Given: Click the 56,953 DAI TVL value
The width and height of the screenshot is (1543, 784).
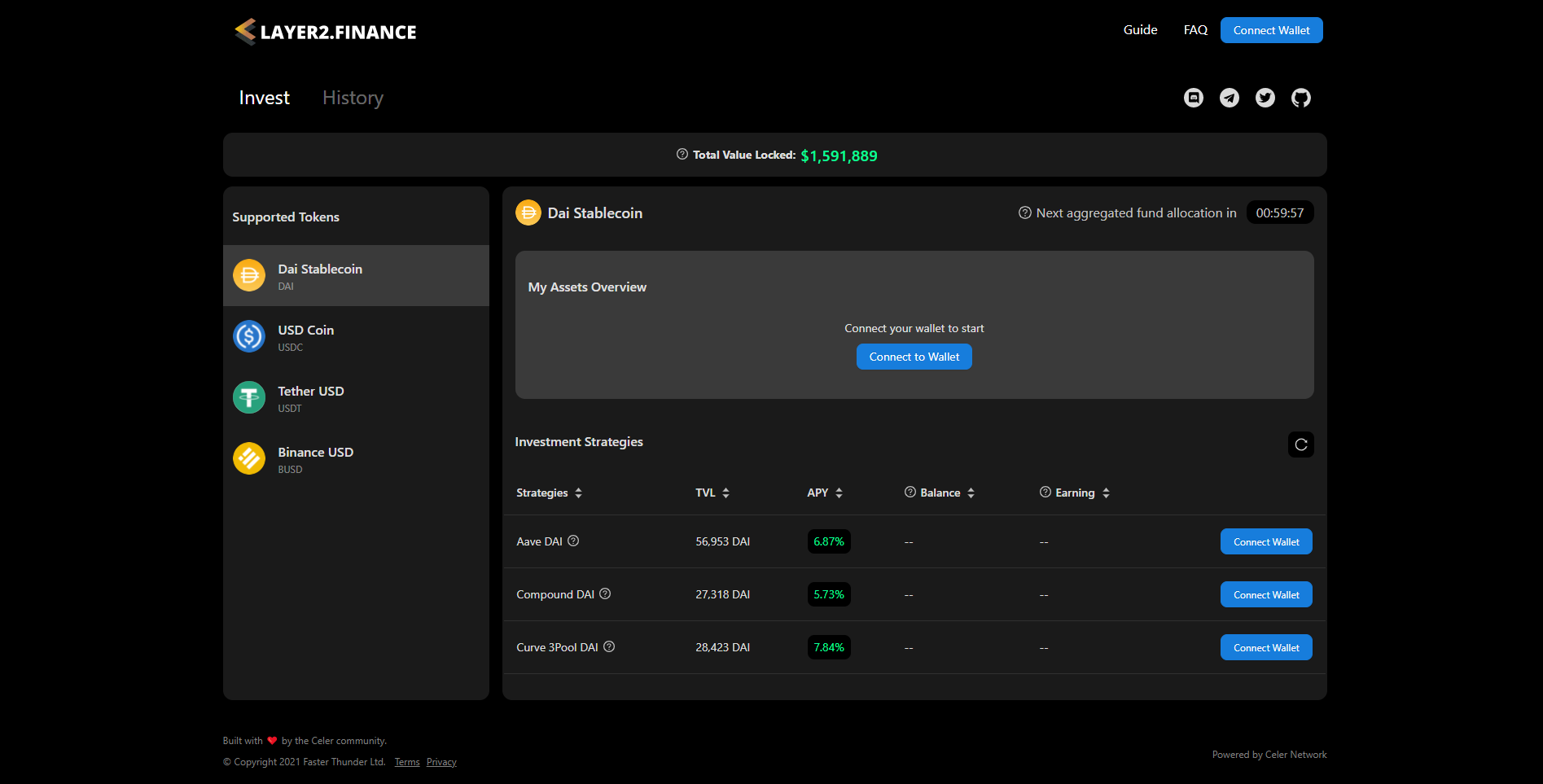Looking at the screenshot, I should pos(722,541).
